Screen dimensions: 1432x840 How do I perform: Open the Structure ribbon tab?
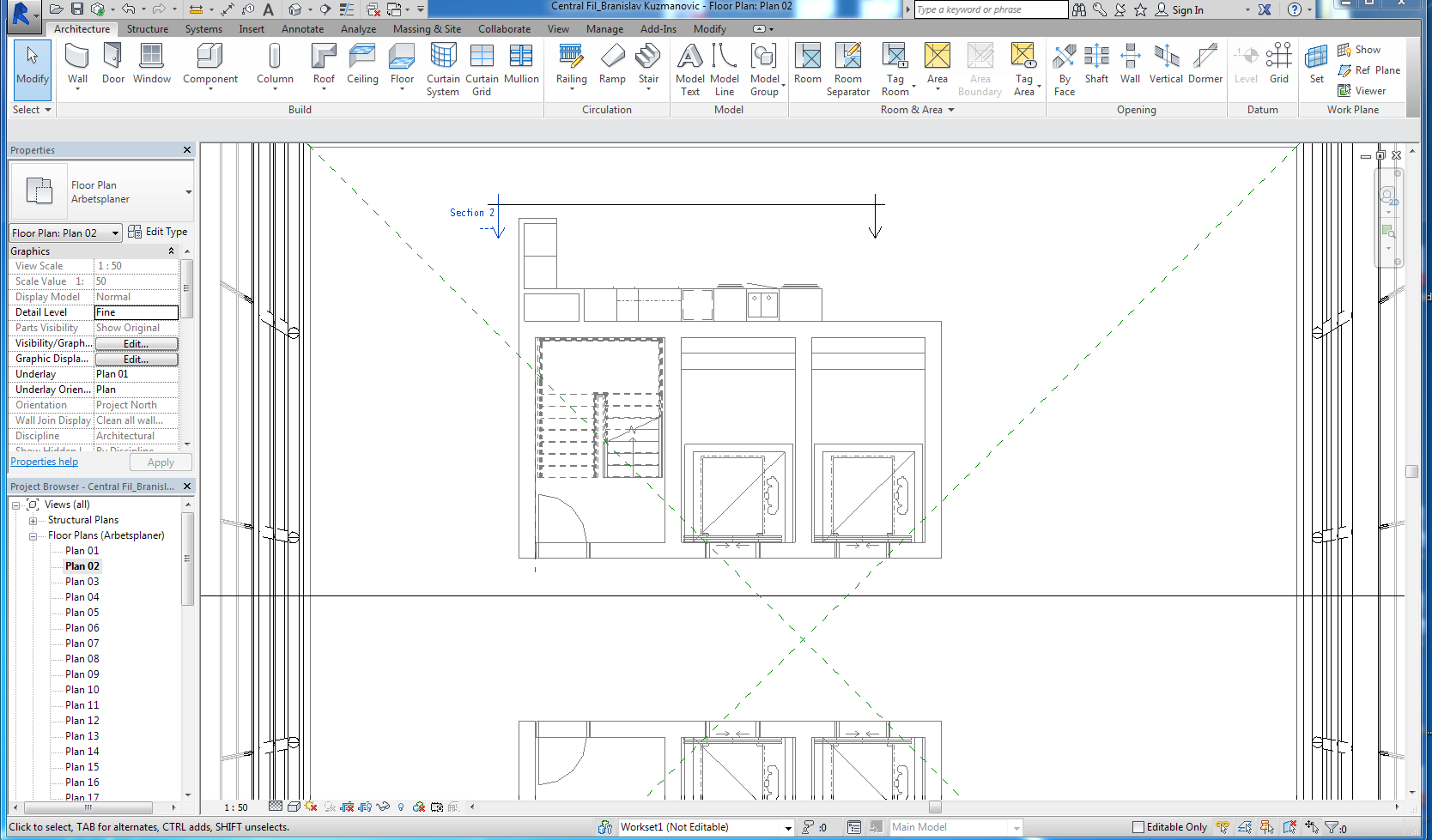[148, 29]
